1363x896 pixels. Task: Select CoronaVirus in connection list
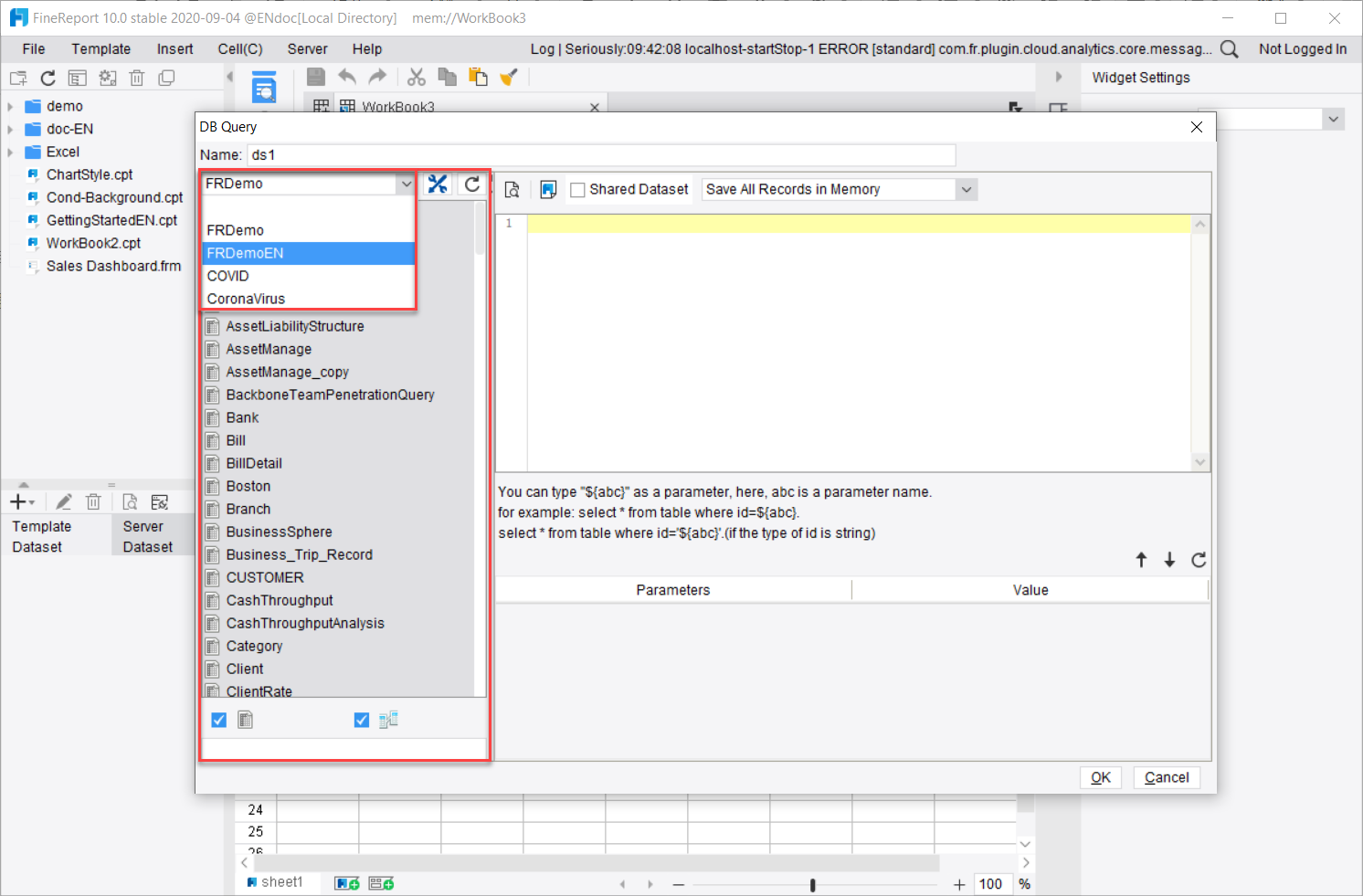309,299
